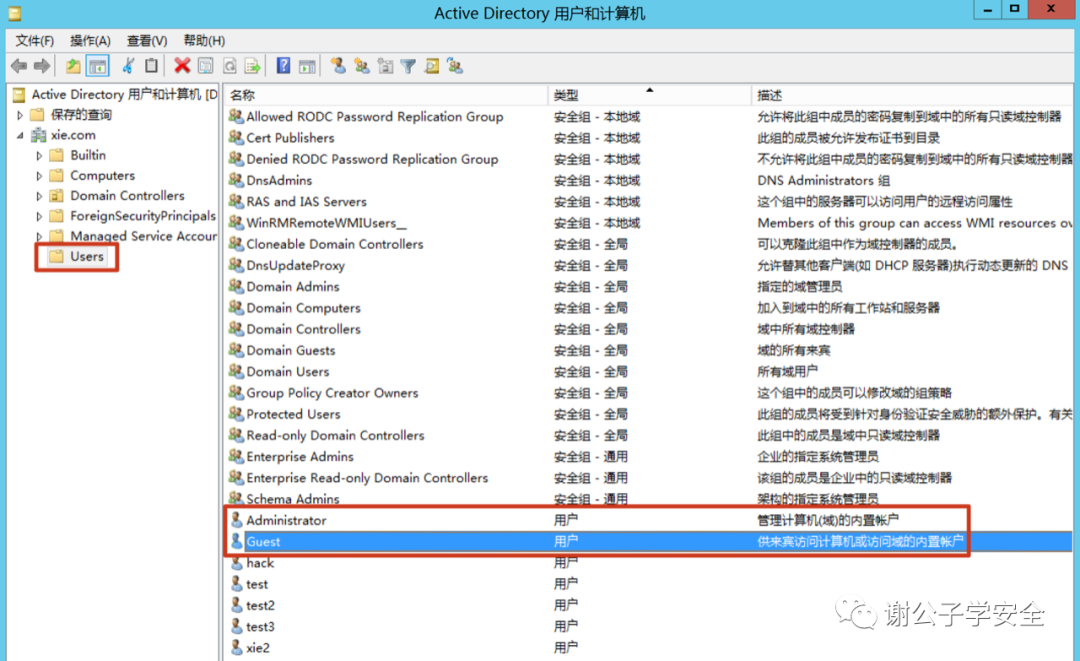The image size is (1080, 661).
Task: Expand the Builtin container arrow
Action: tap(39, 156)
